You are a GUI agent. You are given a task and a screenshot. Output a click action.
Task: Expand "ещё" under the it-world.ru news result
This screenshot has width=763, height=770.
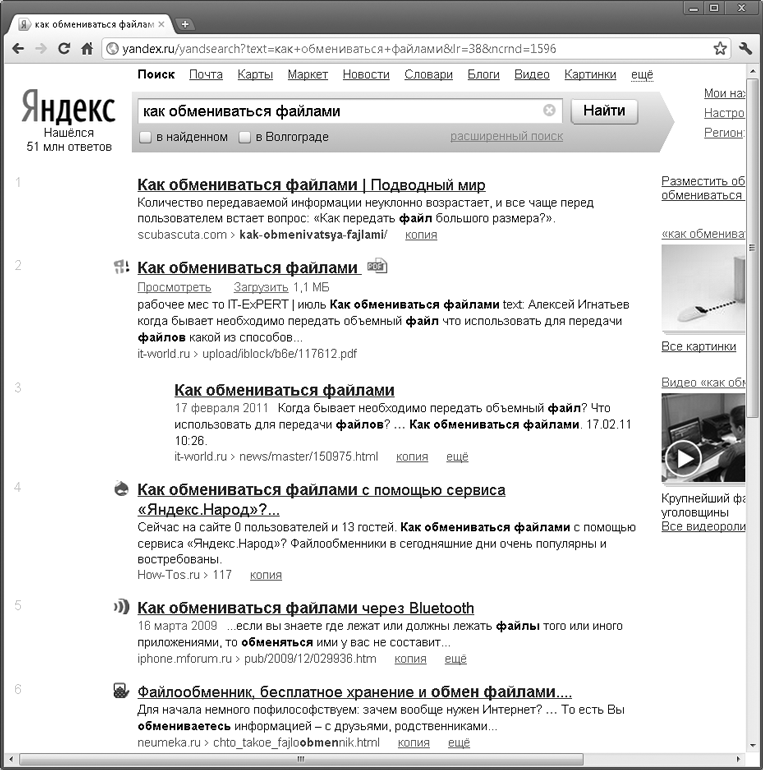pyautogui.click(x=457, y=457)
